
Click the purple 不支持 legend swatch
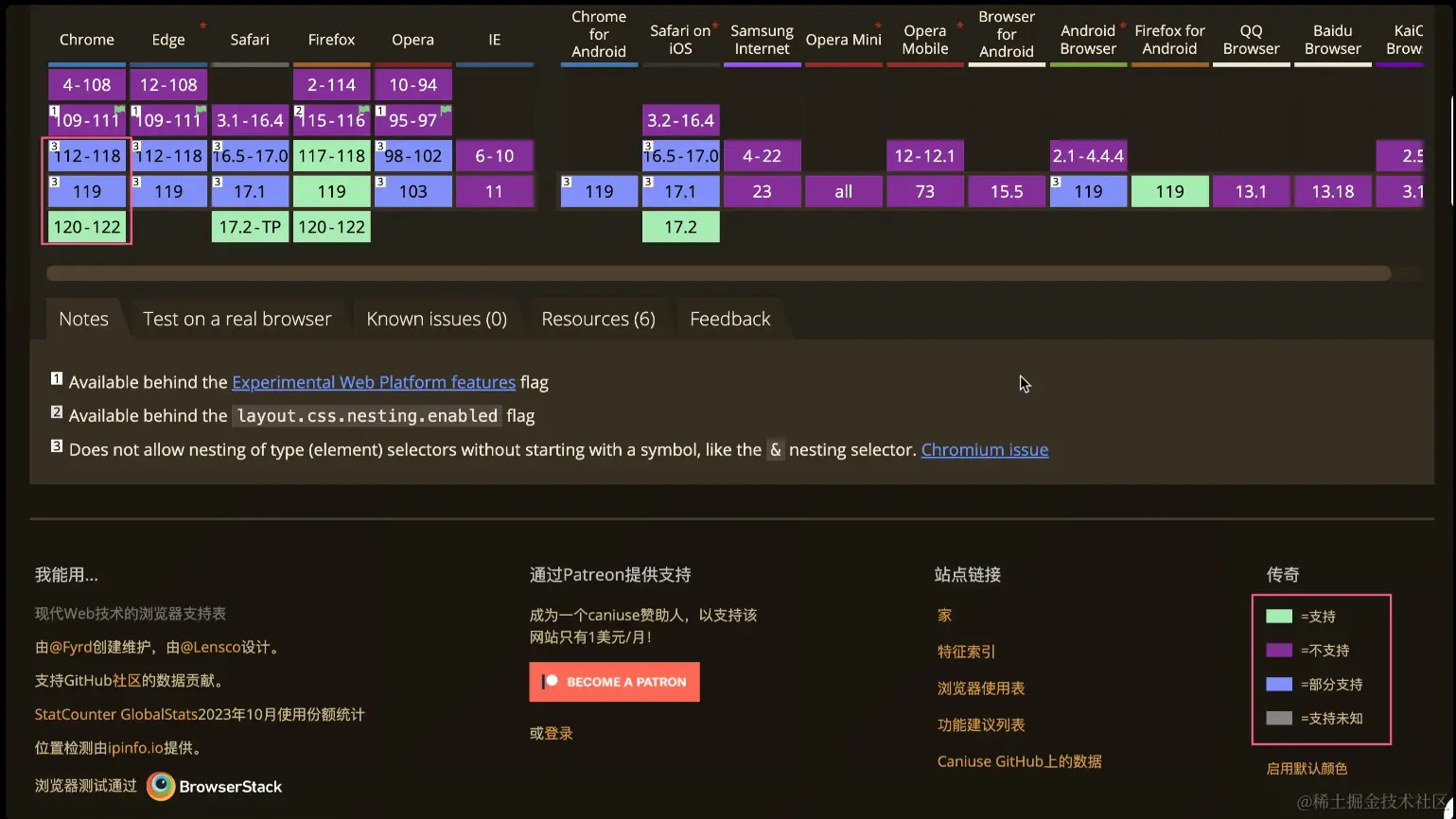pos(1279,651)
